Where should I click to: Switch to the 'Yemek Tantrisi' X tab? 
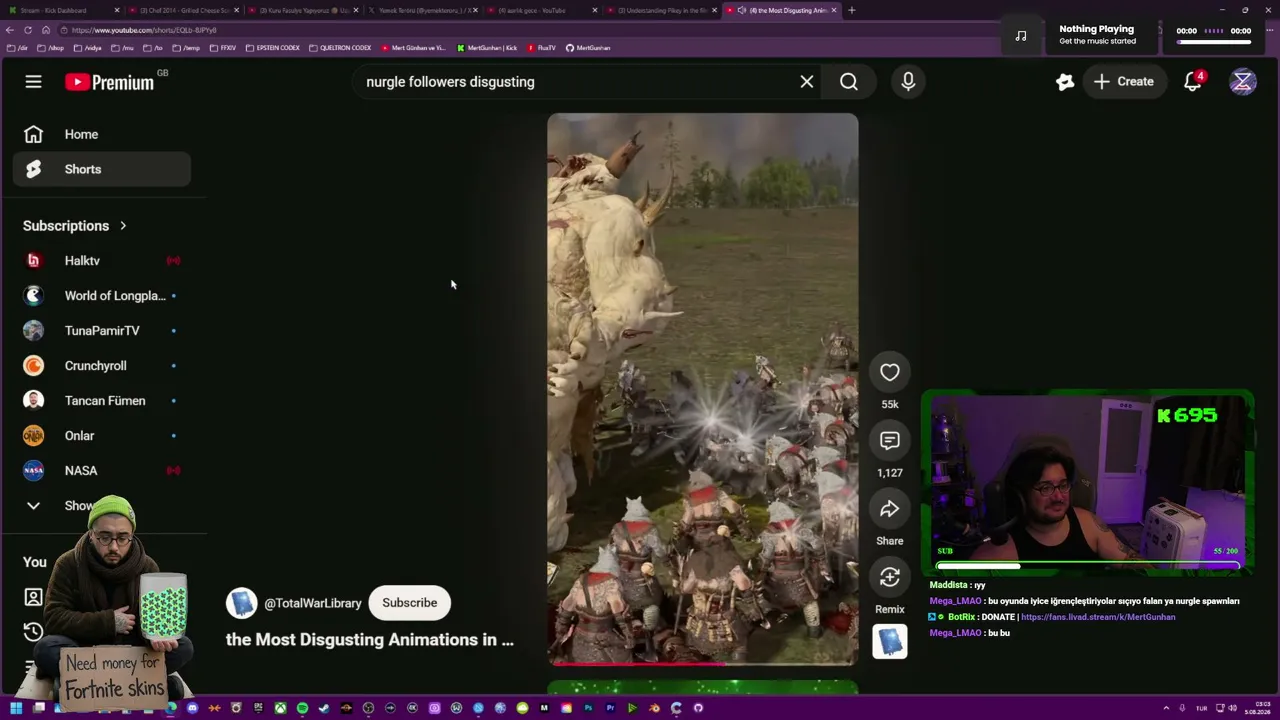coord(420,10)
